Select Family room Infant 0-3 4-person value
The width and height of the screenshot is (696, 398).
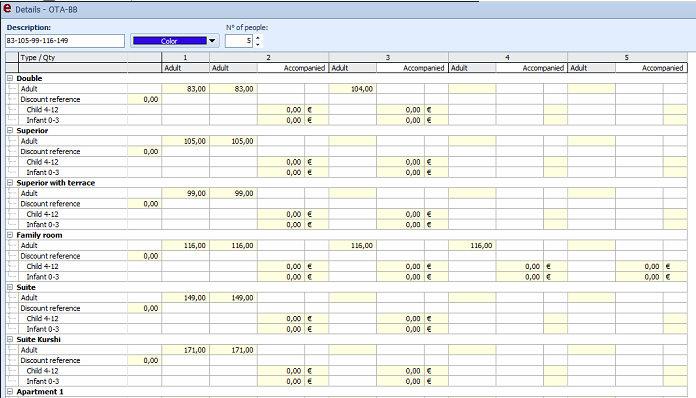click(519, 277)
